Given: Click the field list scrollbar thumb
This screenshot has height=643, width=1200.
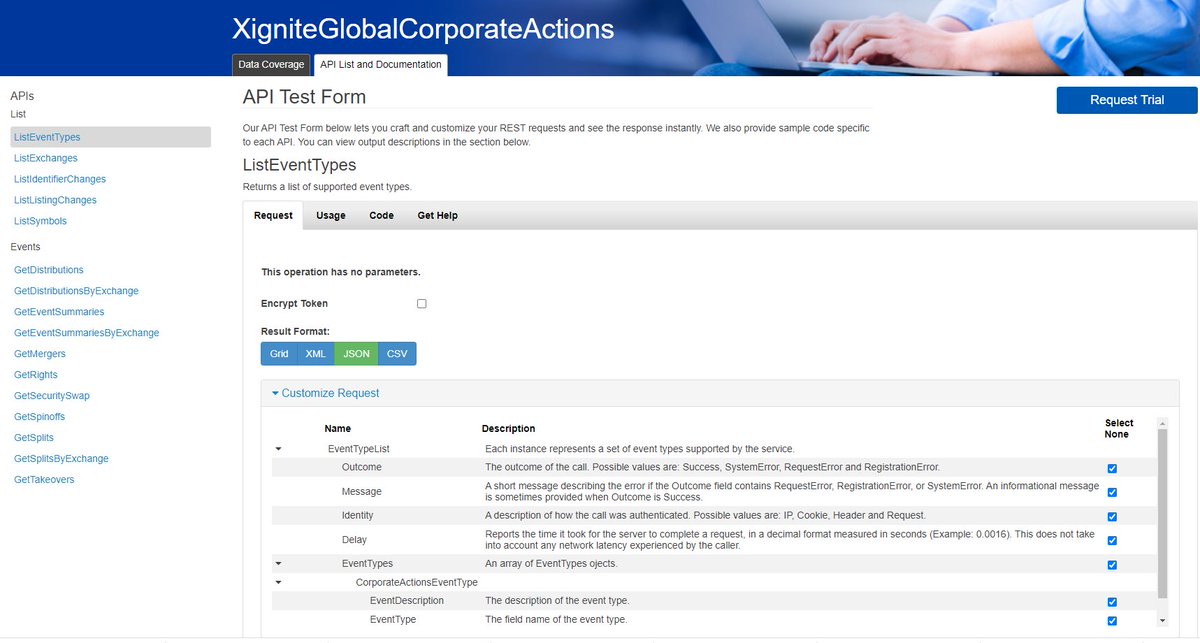Looking at the screenshot, I should [x=1161, y=513].
